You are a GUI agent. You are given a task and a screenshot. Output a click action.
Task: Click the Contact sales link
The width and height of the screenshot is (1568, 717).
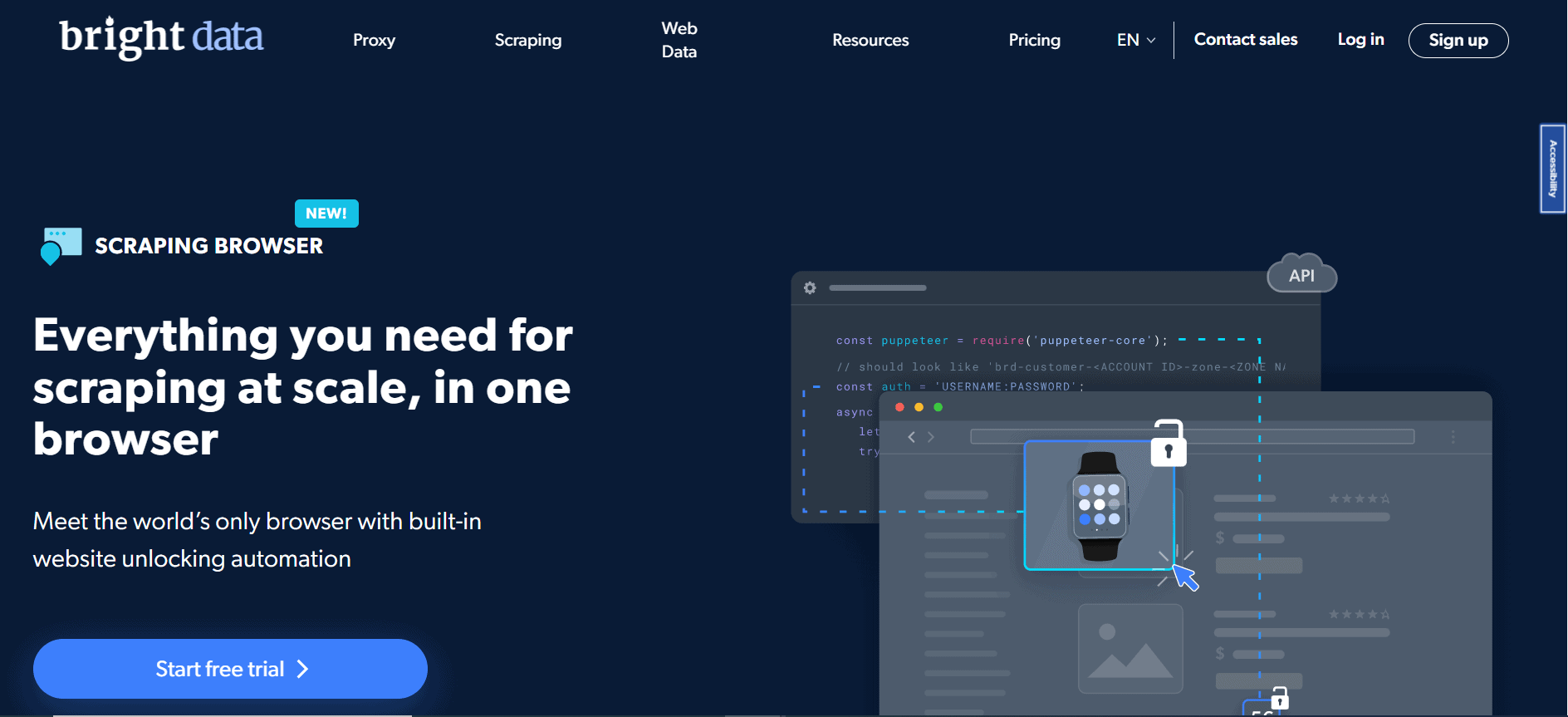tap(1246, 39)
